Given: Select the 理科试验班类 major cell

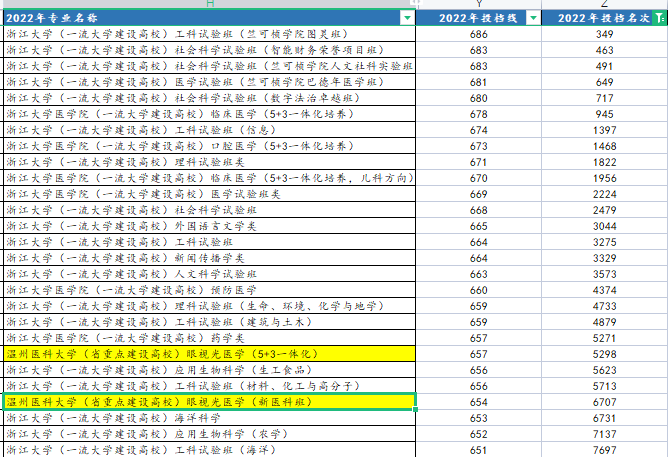Looking at the screenshot, I should (x=209, y=162).
